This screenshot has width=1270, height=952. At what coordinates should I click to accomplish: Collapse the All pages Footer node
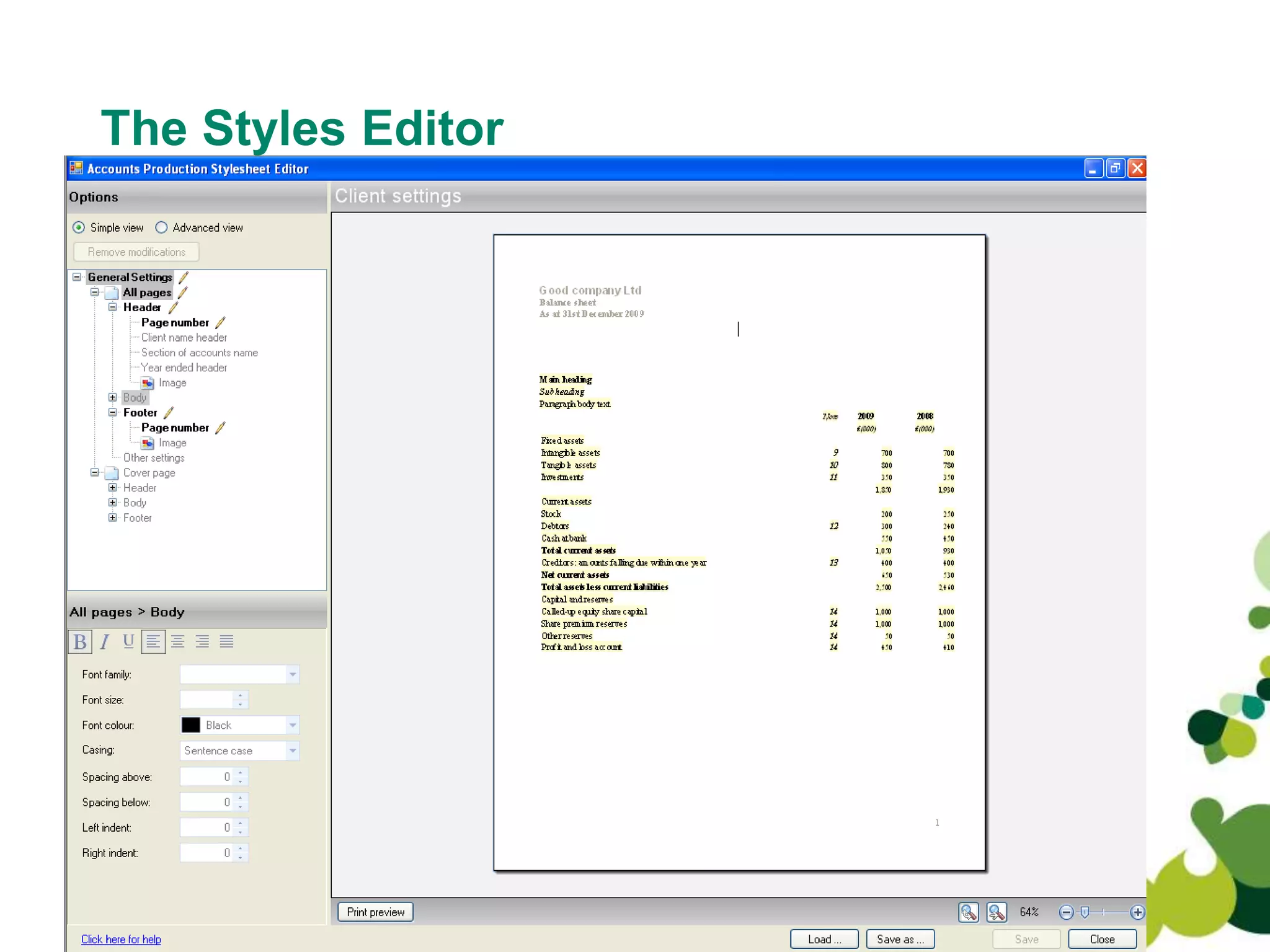[x=113, y=412]
